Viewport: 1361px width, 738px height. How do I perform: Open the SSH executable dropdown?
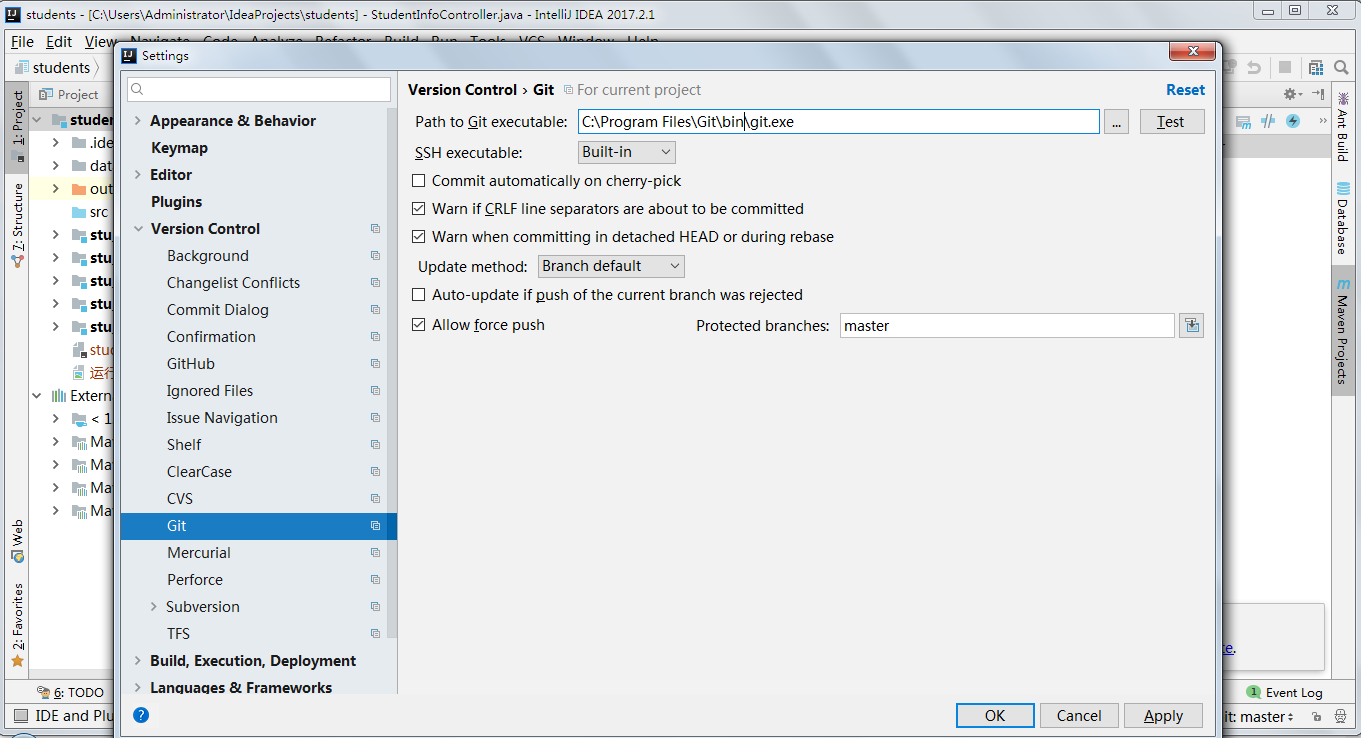(x=627, y=152)
